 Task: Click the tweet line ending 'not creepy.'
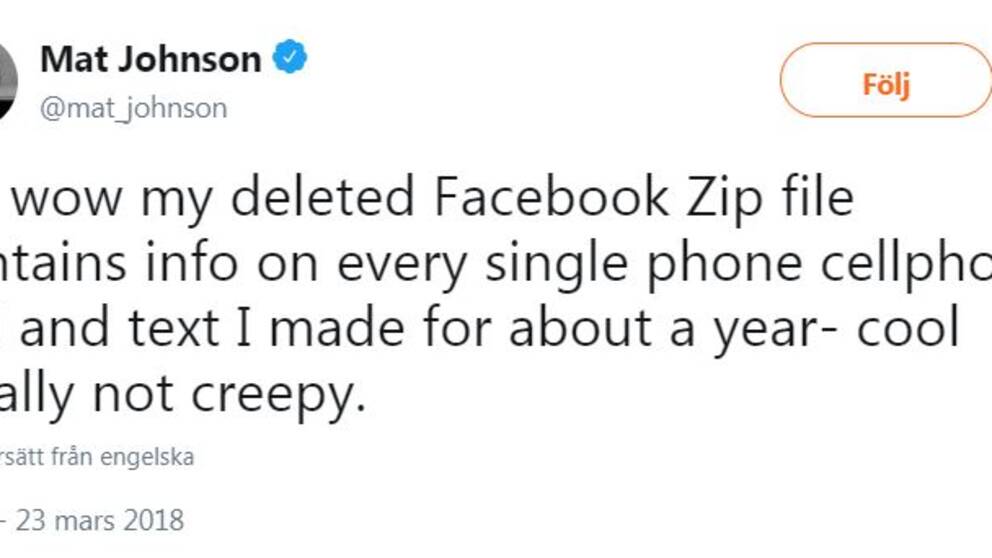coord(183,395)
